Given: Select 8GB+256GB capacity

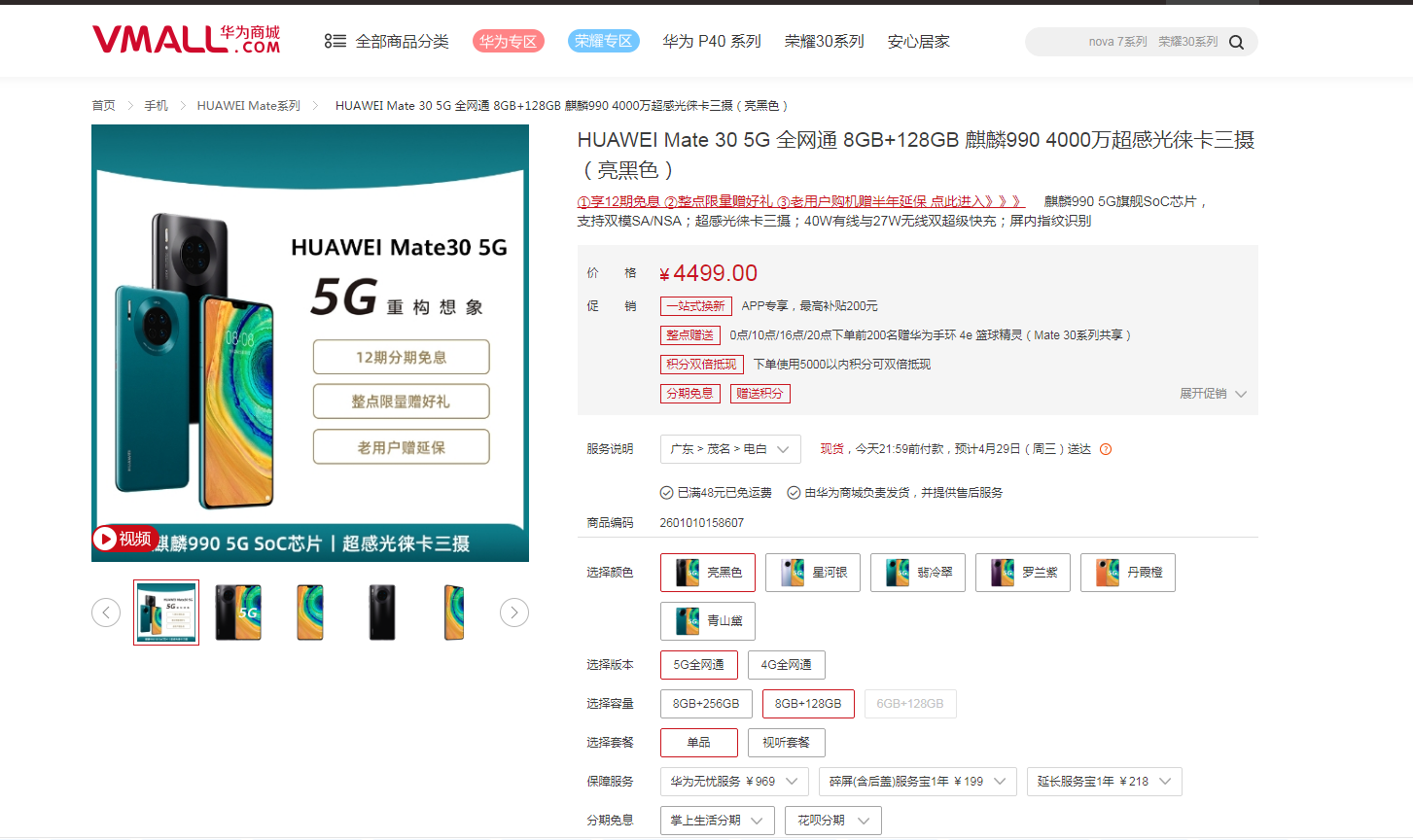Looking at the screenshot, I should pos(706,704).
